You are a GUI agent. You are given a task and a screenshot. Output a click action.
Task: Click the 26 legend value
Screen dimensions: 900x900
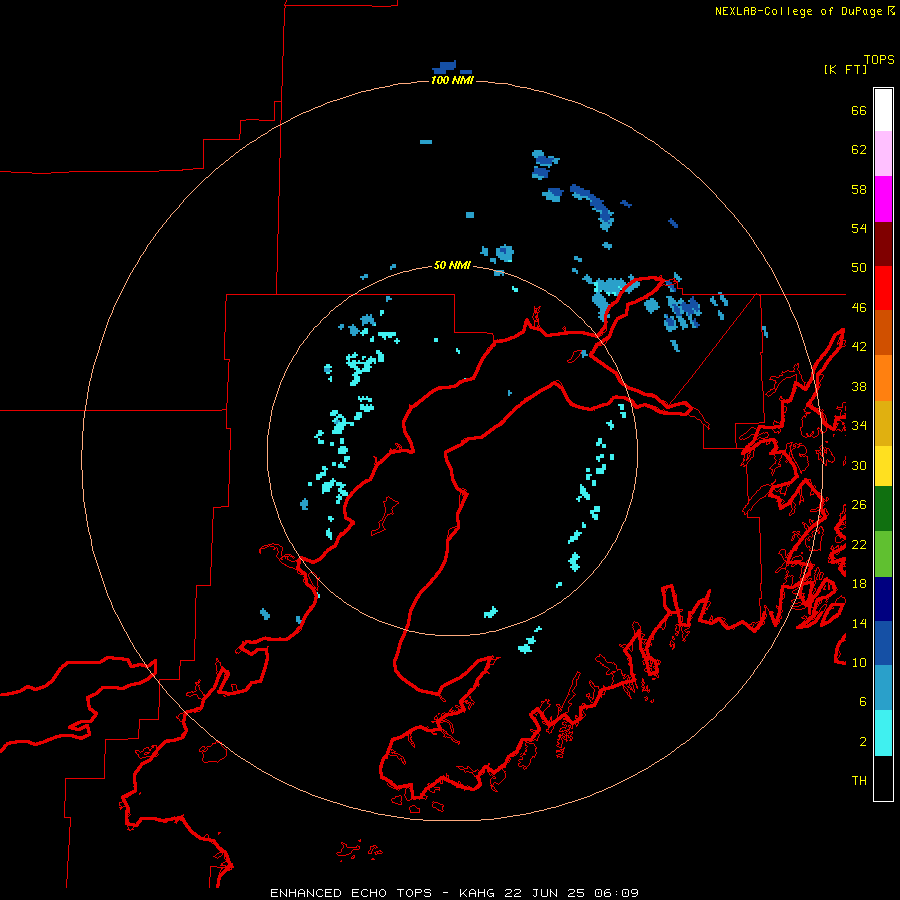coord(859,505)
